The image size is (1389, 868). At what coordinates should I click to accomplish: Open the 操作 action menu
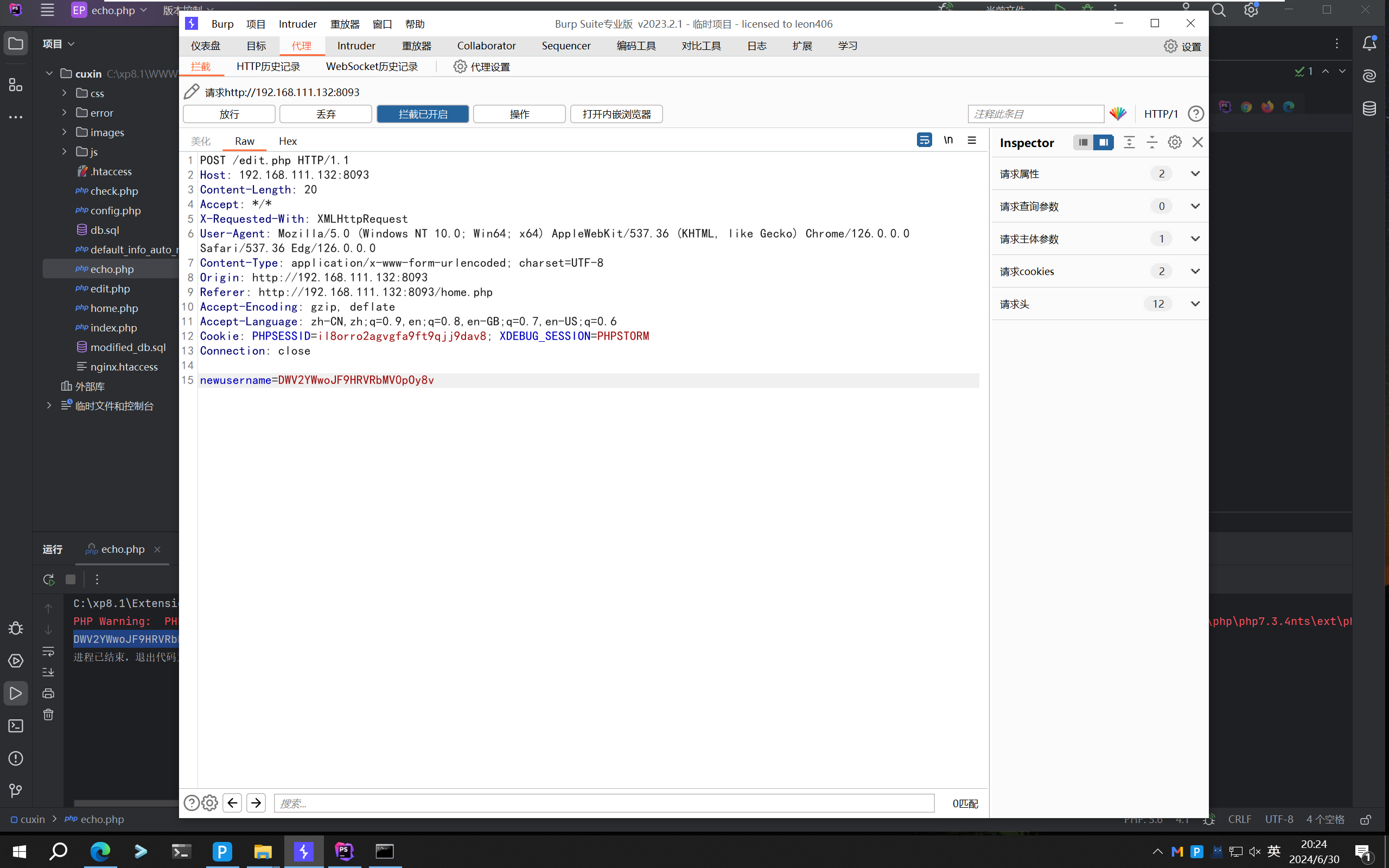click(519, 114)
